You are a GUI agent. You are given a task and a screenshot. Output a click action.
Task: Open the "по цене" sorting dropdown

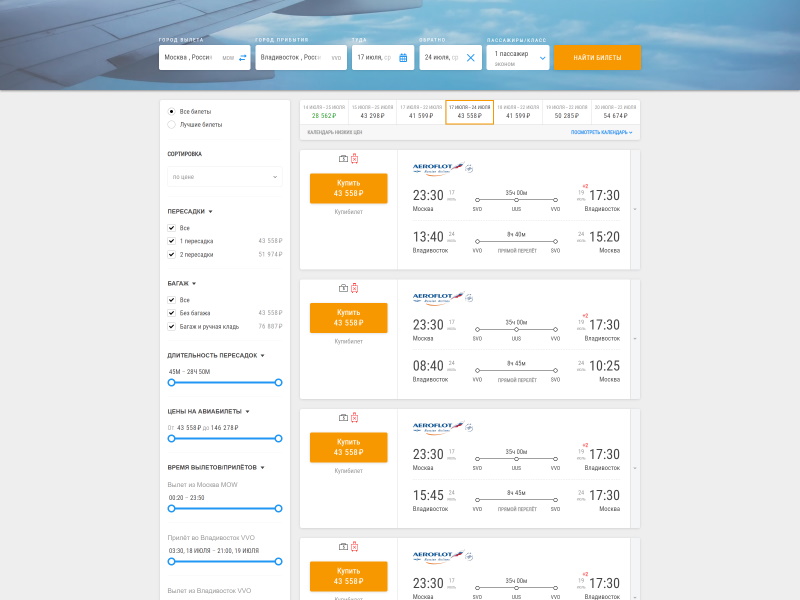pos(224,177)
